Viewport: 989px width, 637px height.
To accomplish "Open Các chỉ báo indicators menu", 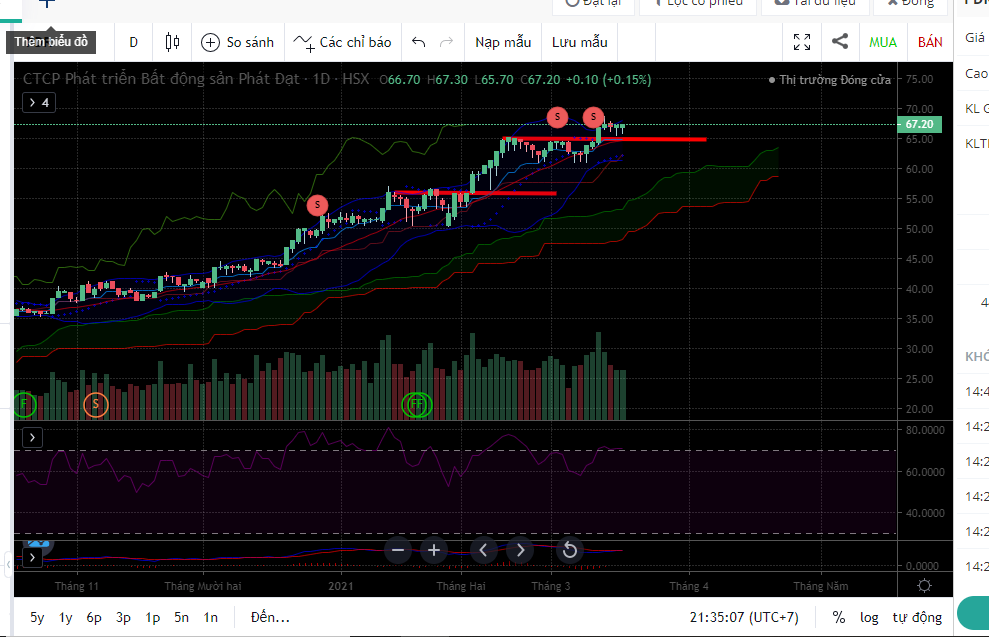I will [x=342, y=42].
